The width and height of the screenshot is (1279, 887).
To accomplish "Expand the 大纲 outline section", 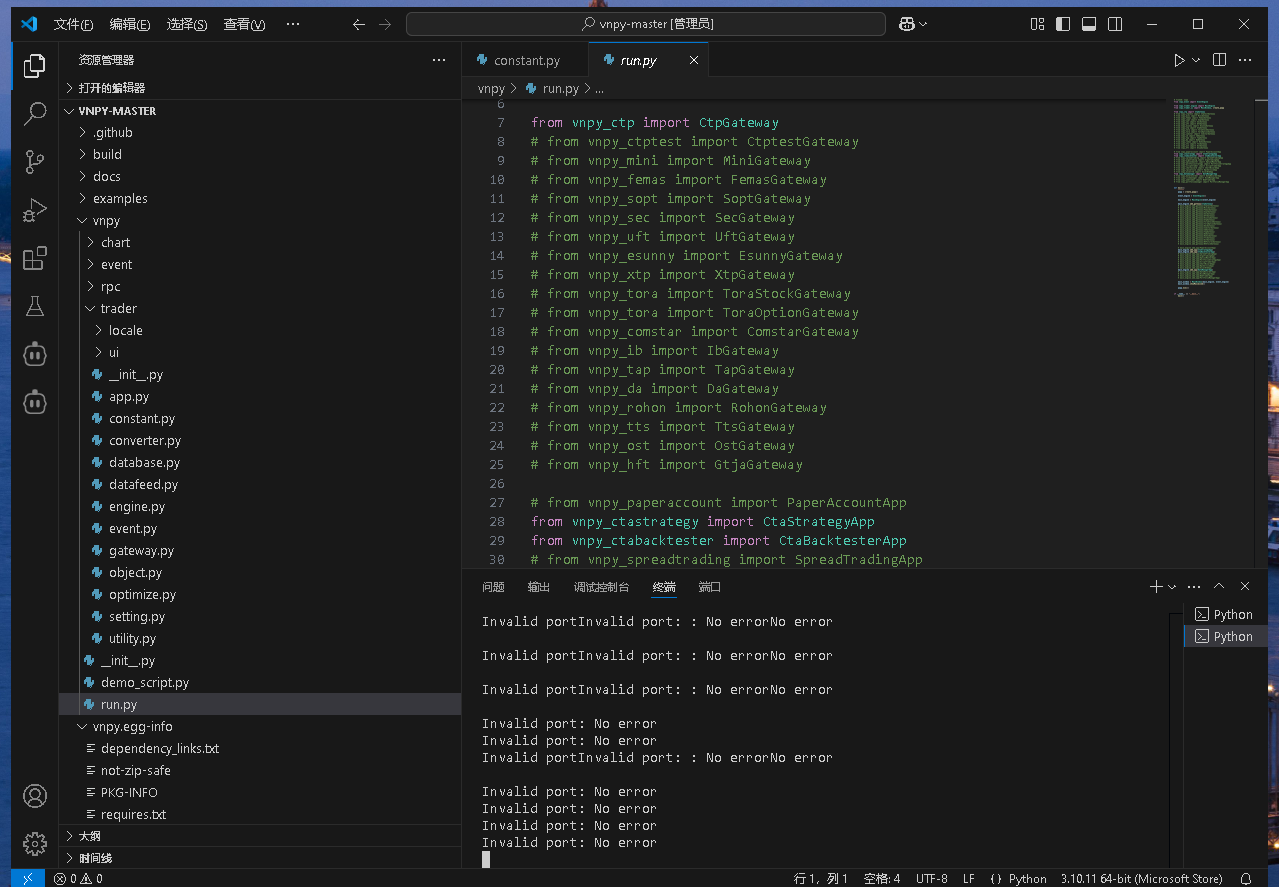I will pos(260,836).
